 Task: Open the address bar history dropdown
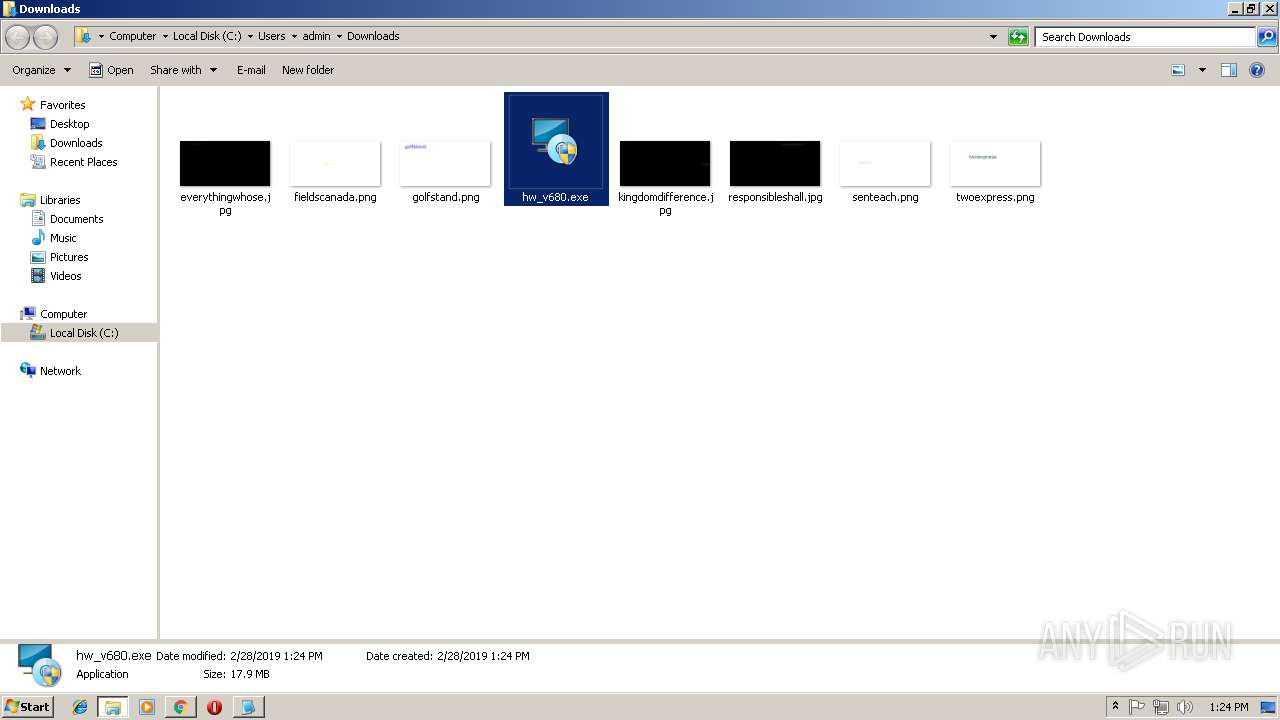993,37
